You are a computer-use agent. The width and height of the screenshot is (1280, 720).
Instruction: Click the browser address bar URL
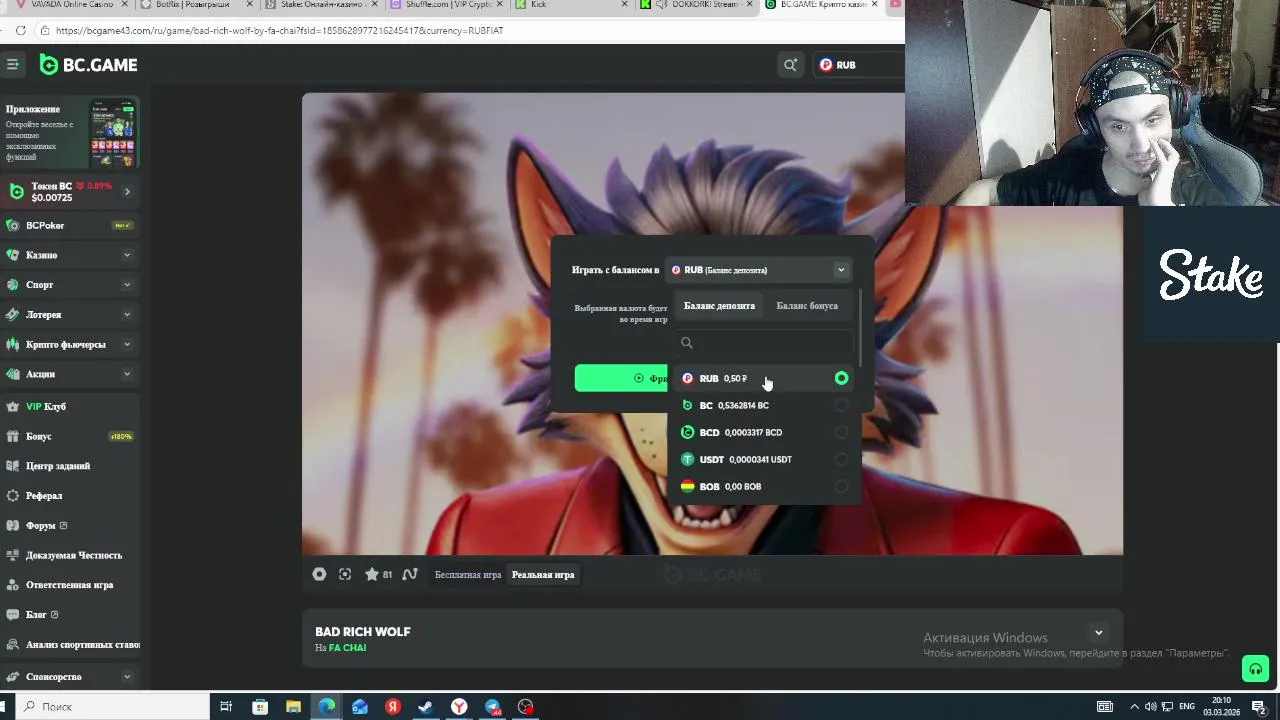(280, 31)
